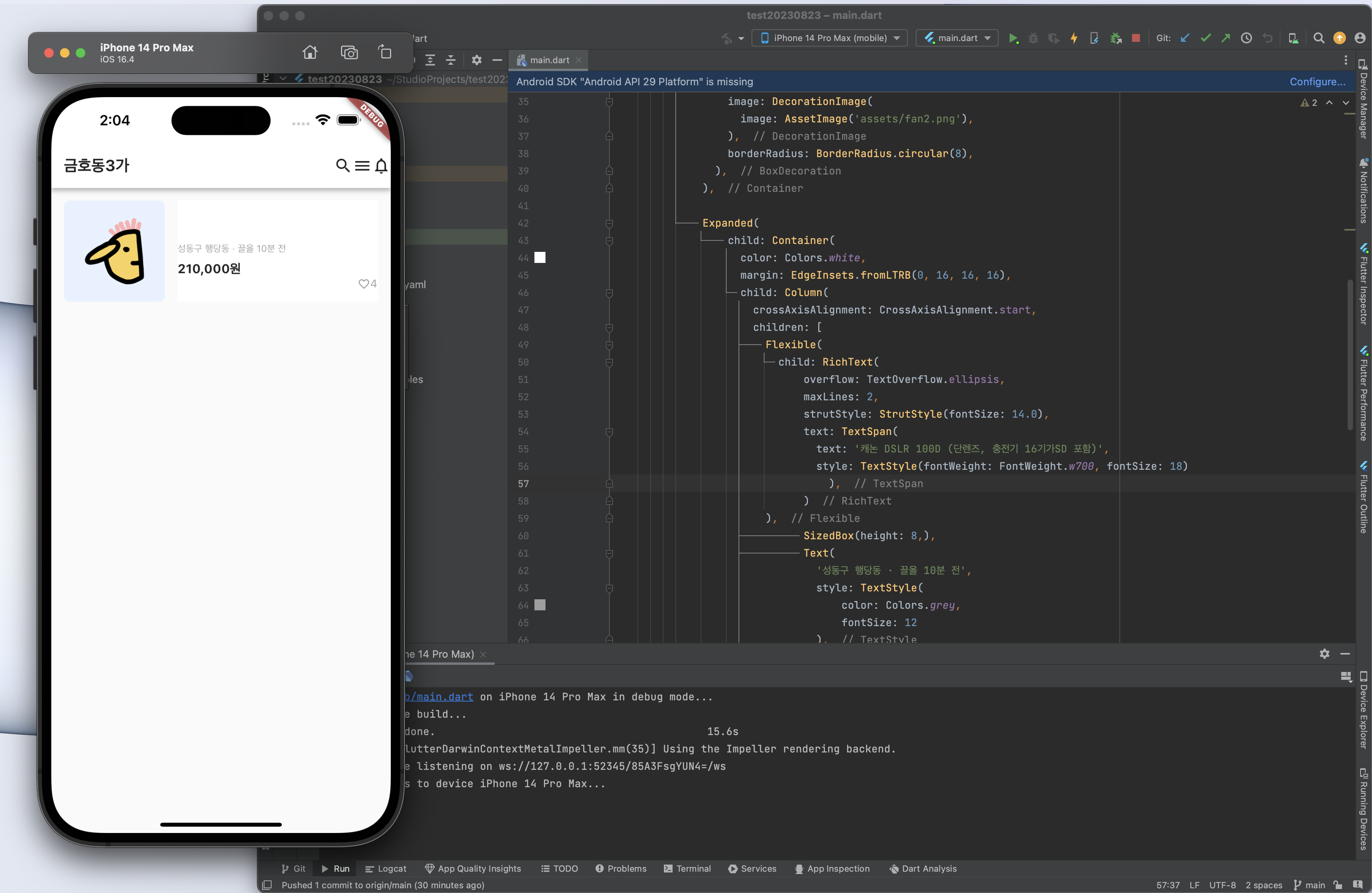Click the Git commit checkmark icon

(1205, 38)
